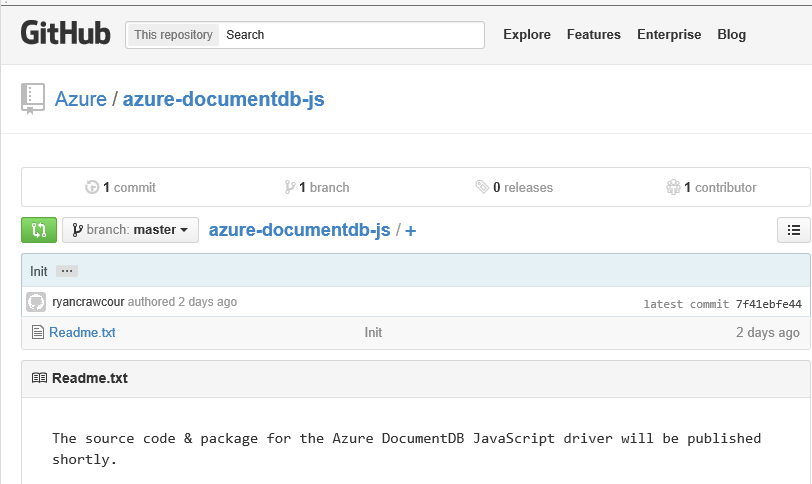Image resolution: width=812 pixels, height=484 pixels.
Task: Click the Azure organization link
Action: point(81,99)
